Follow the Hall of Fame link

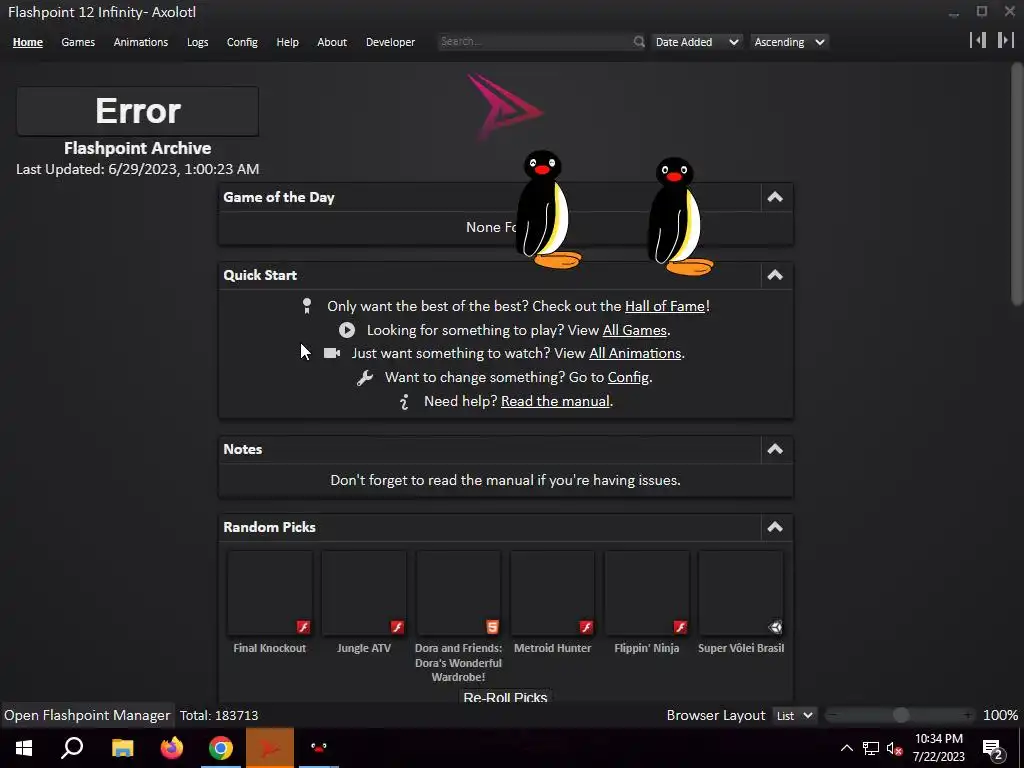click(x=665, y=306)
